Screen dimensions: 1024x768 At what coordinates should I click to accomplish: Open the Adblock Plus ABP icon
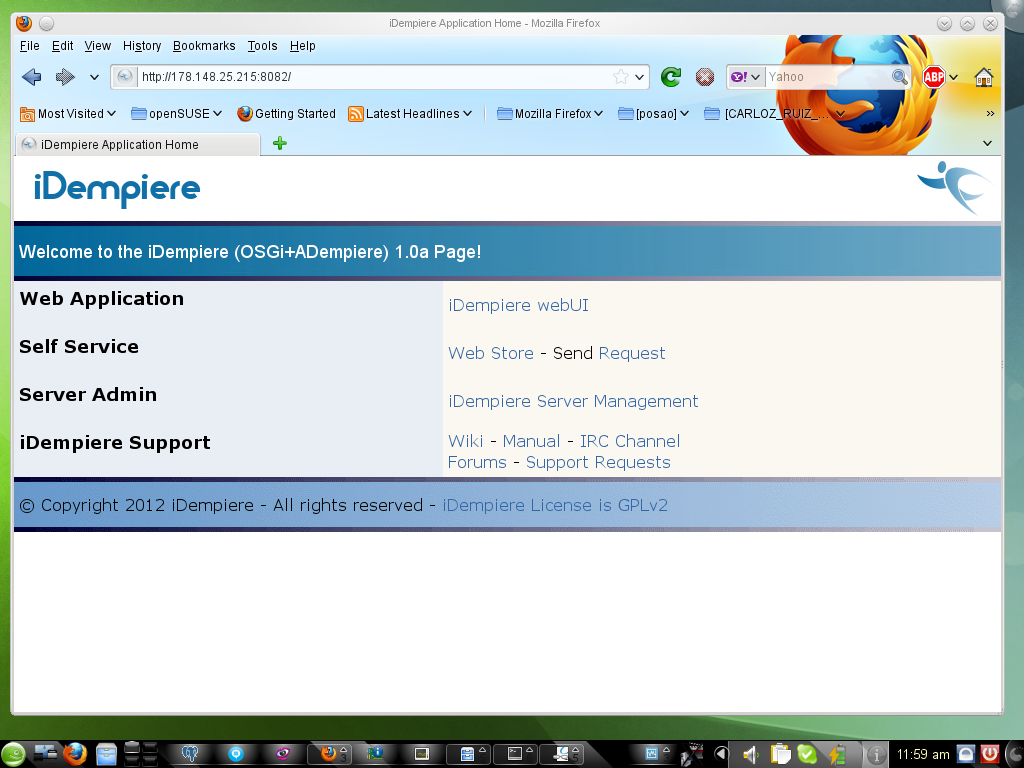click(933, 77)
